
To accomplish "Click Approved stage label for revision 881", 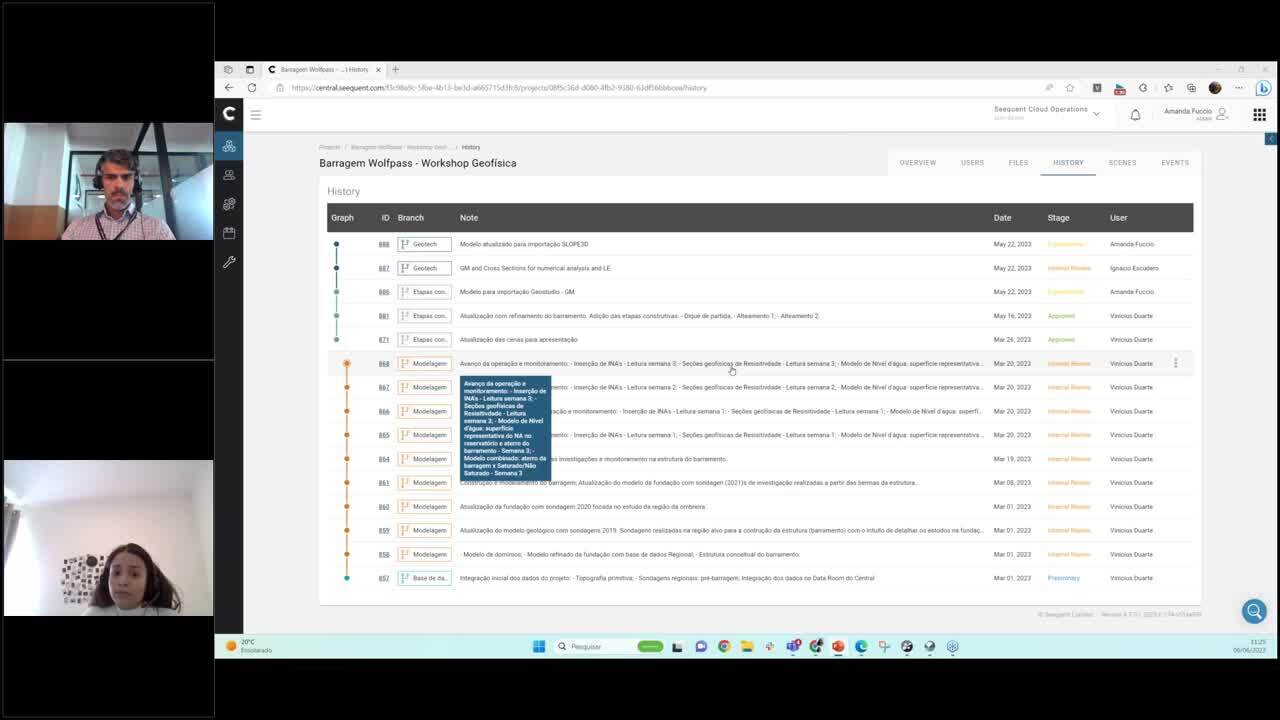I will tap(1061, 316).
